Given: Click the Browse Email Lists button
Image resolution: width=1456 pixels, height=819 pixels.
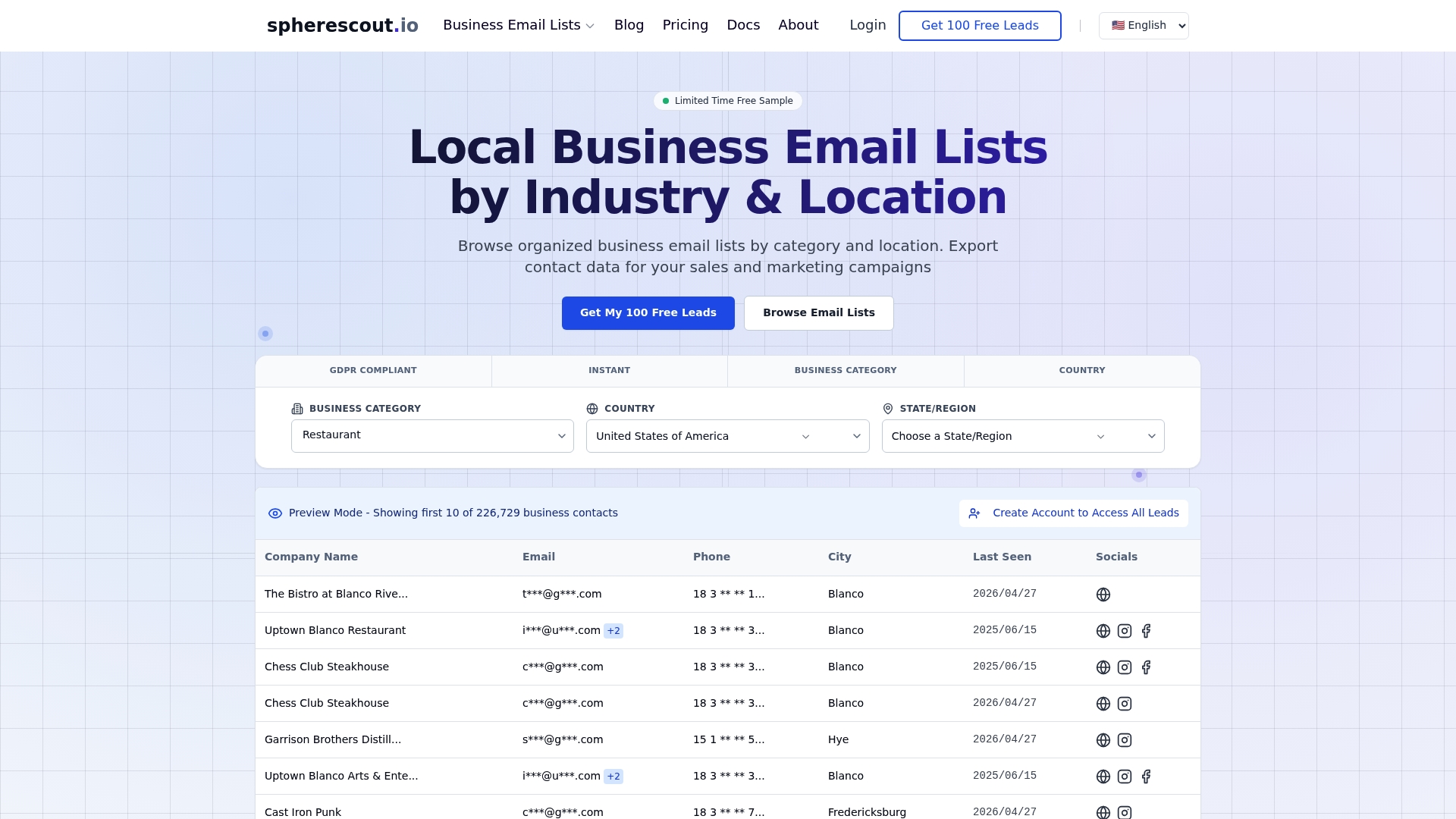Looking at the screenshot, I should tap(818, 313).
